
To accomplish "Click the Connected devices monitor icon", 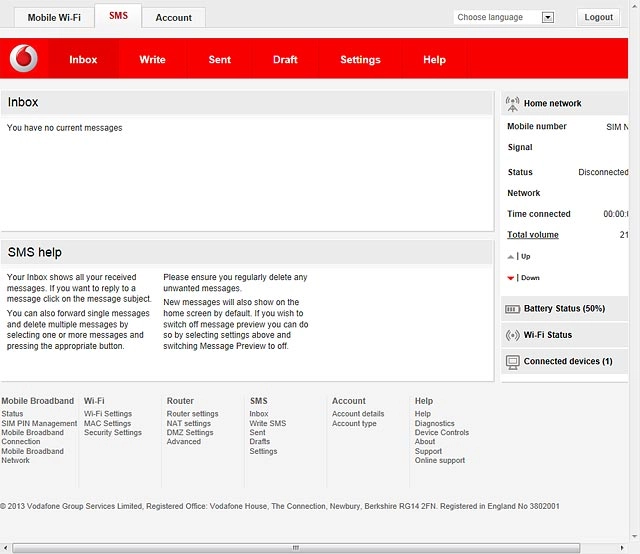I will (512, 362).
